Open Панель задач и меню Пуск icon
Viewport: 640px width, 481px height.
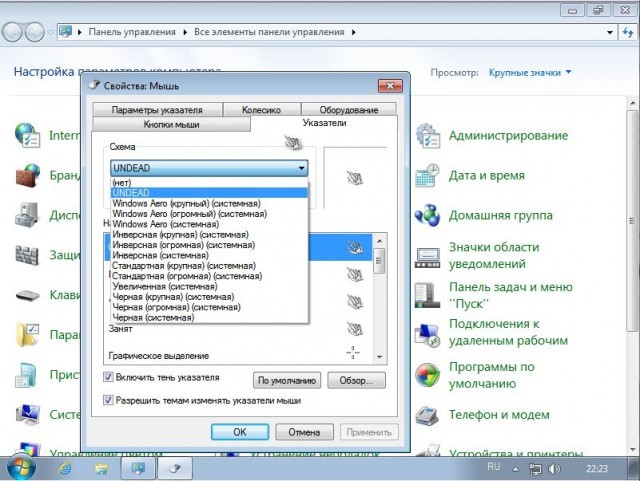[428, 295]
